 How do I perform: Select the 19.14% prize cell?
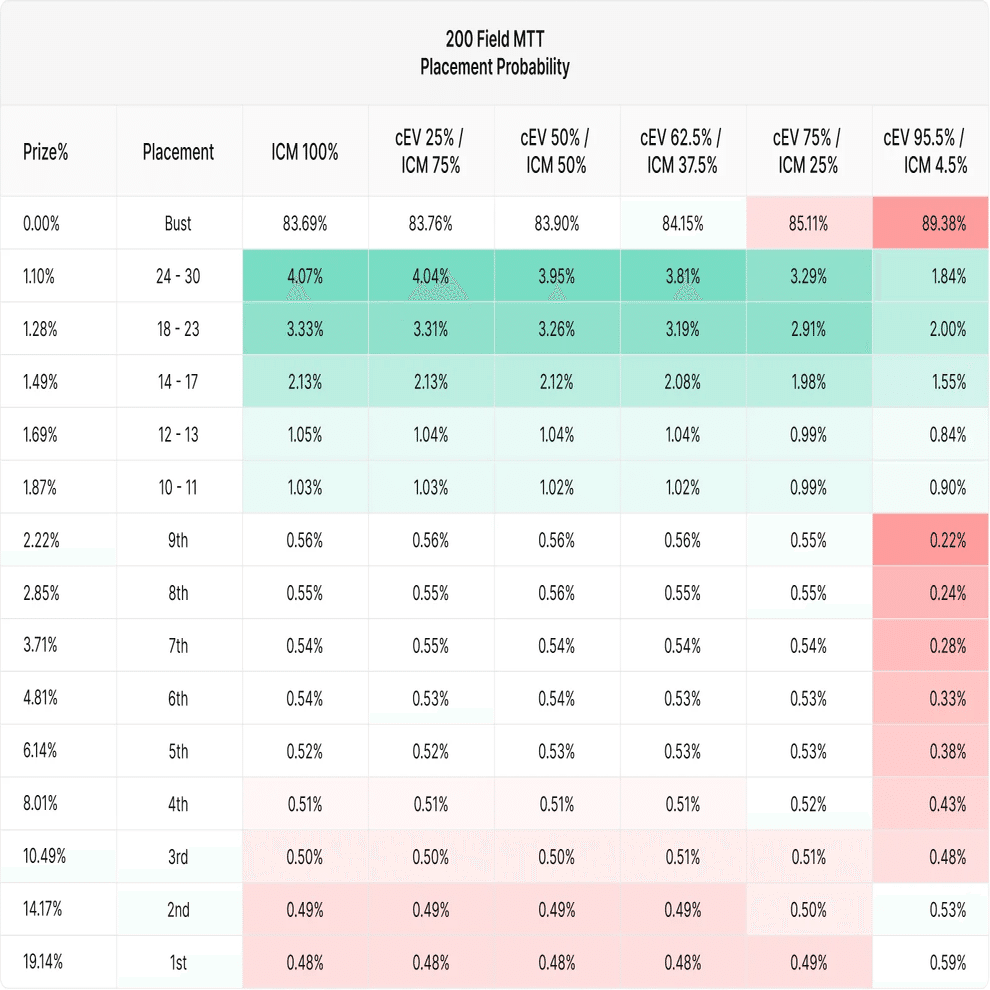click(x=43, y=962)
